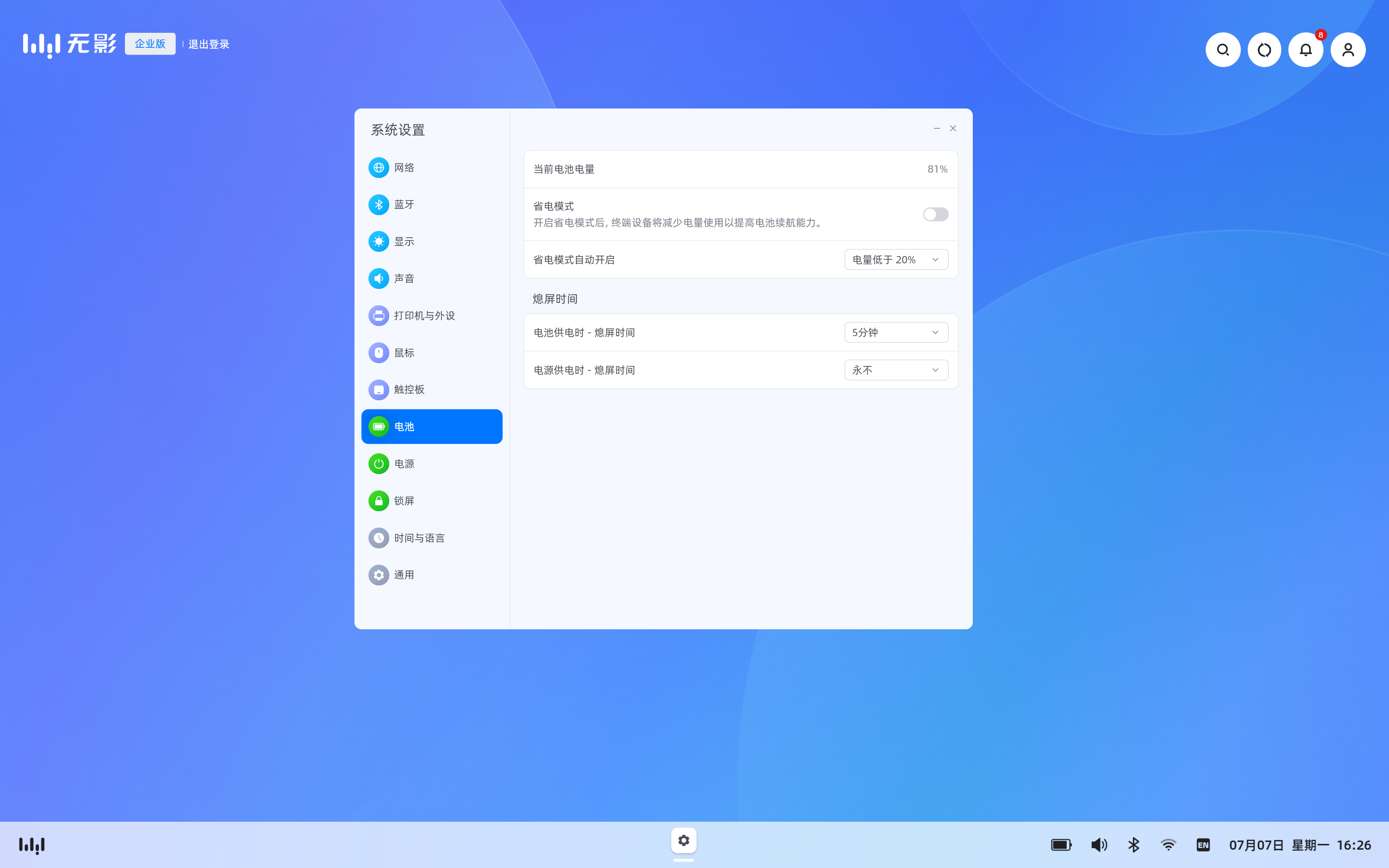The image size is (1389, 868).
Task: Open the printer and peripherals icon
Action: [x=378, y=316]
